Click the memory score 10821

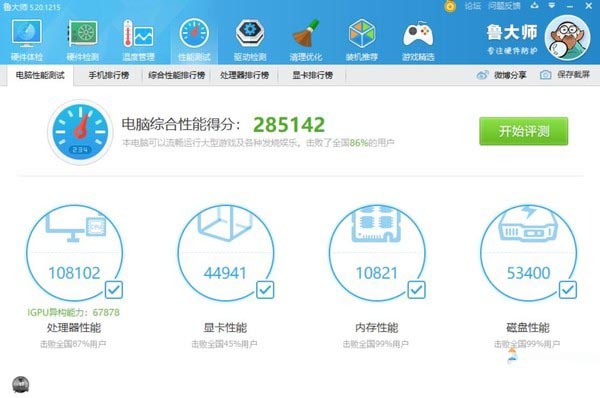(377, 273)
